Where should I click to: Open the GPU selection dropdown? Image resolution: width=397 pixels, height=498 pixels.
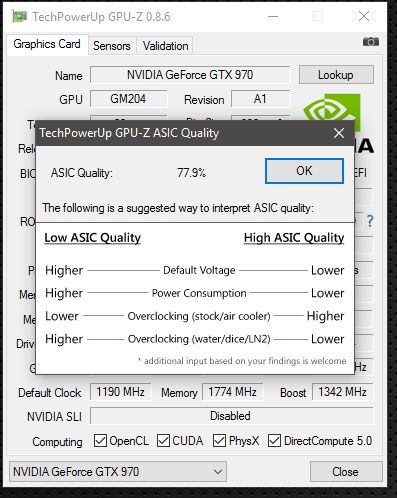(x=118, y=472)
